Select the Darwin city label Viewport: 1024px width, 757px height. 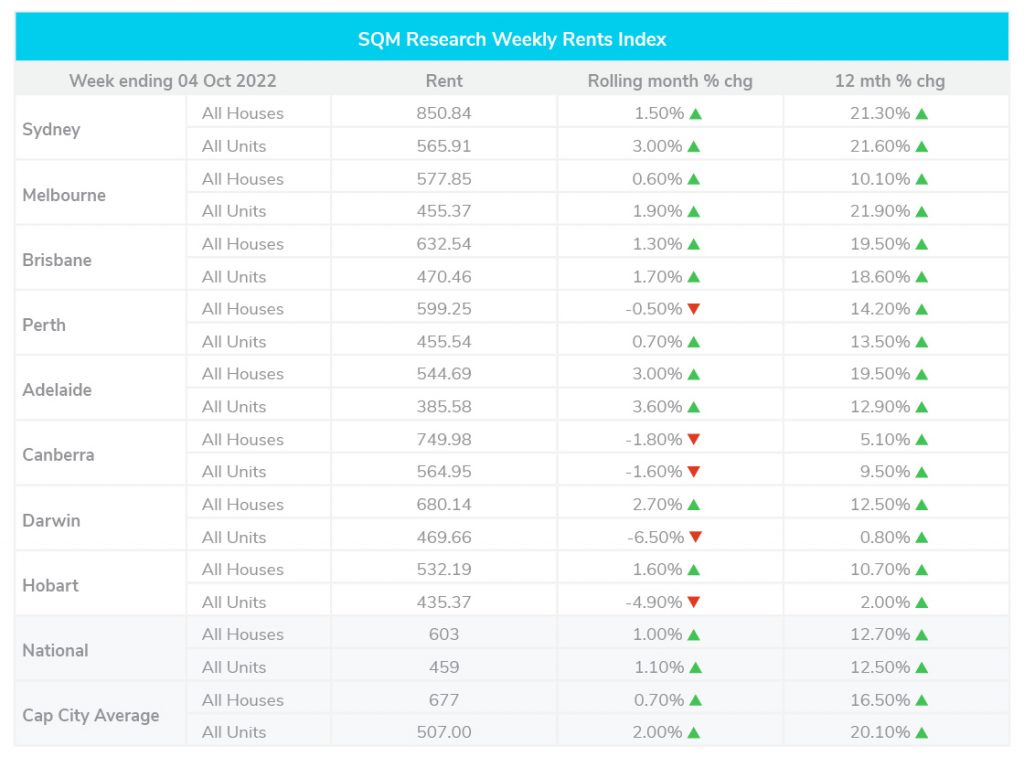51,521
